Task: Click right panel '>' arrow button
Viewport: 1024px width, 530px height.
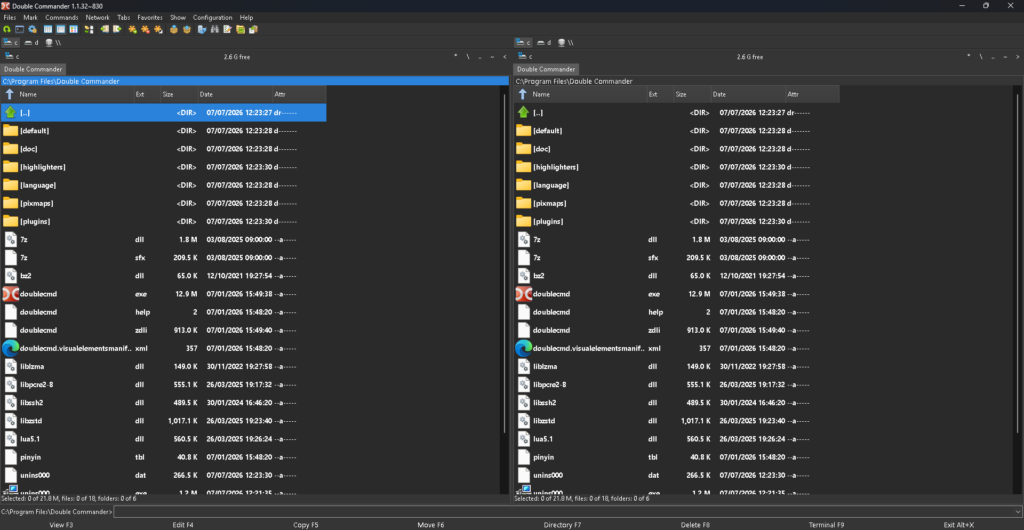Action: click(x=1017, y=57)
